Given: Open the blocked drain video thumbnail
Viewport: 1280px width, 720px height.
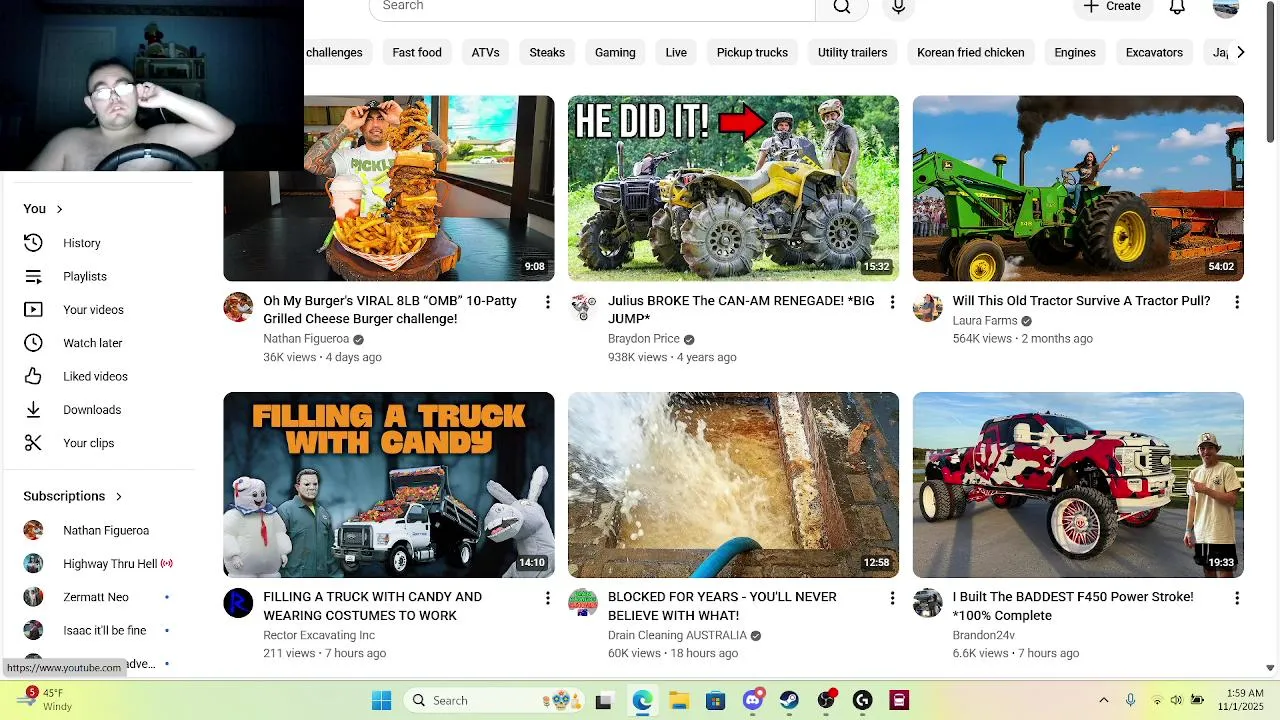Looking at the screenshot, I should (733, 485).
